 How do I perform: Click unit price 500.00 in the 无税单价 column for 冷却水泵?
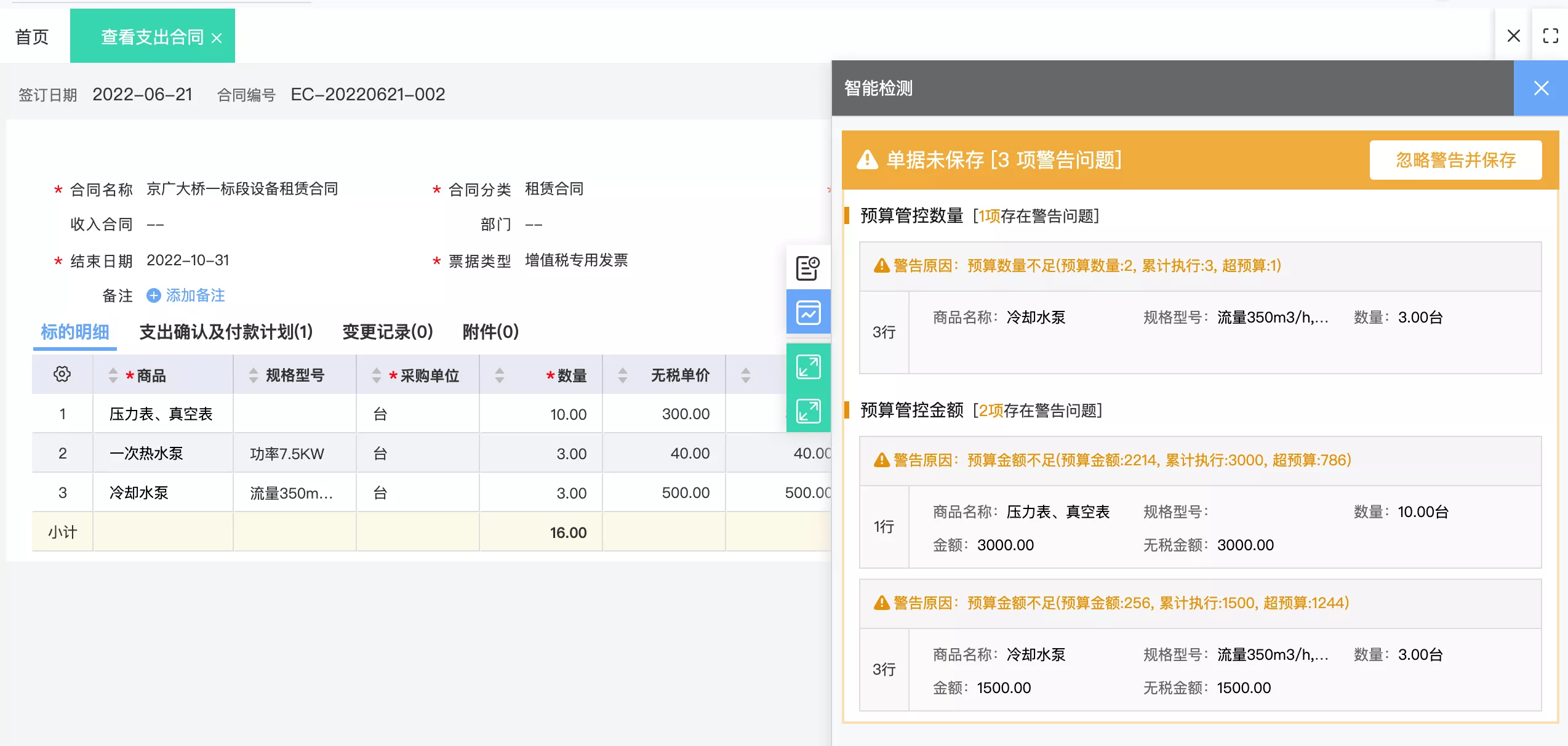(x=664, y=492)
